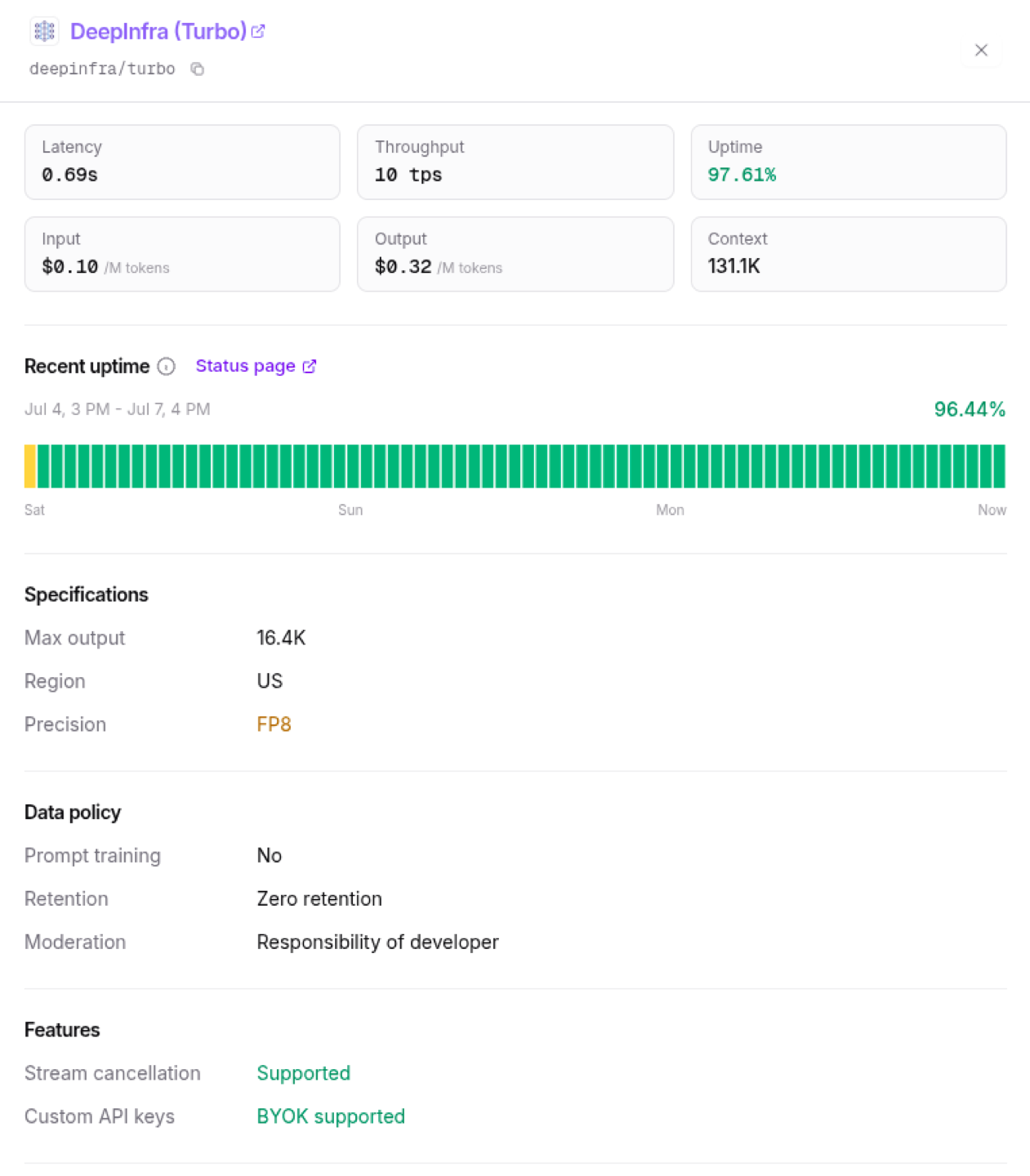The width and height of the screenshot is (1030, 1176).
Task: Click the Recent uptime heading
Action: pos(87,367)
